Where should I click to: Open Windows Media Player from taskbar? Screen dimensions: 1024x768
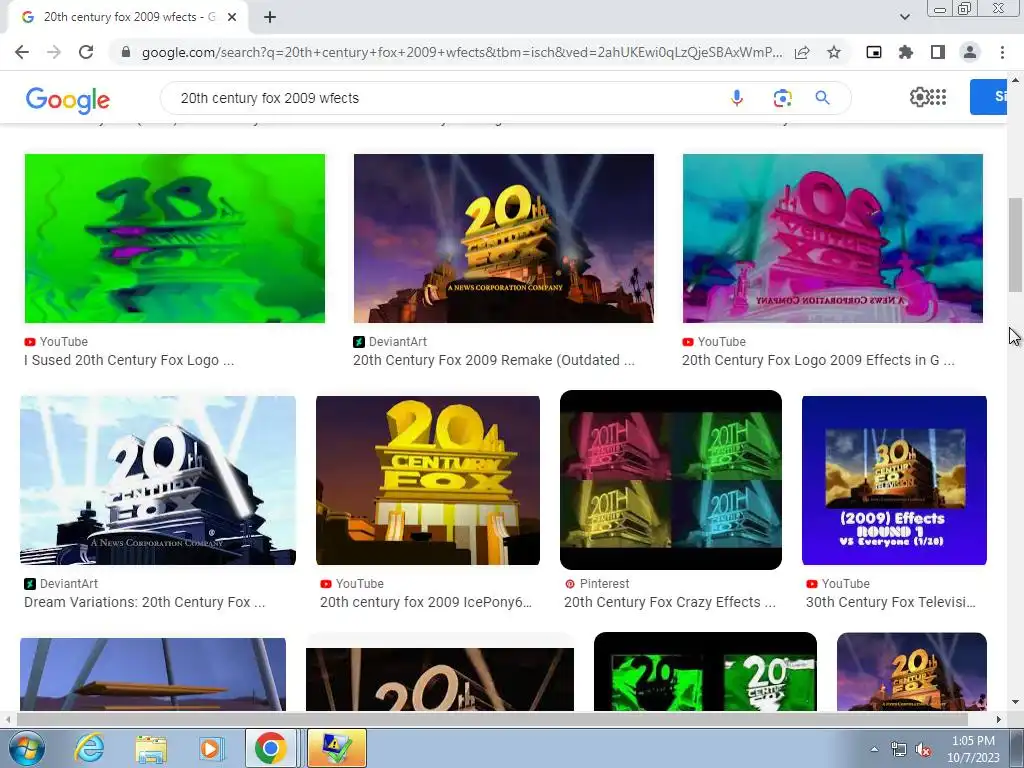211,748
